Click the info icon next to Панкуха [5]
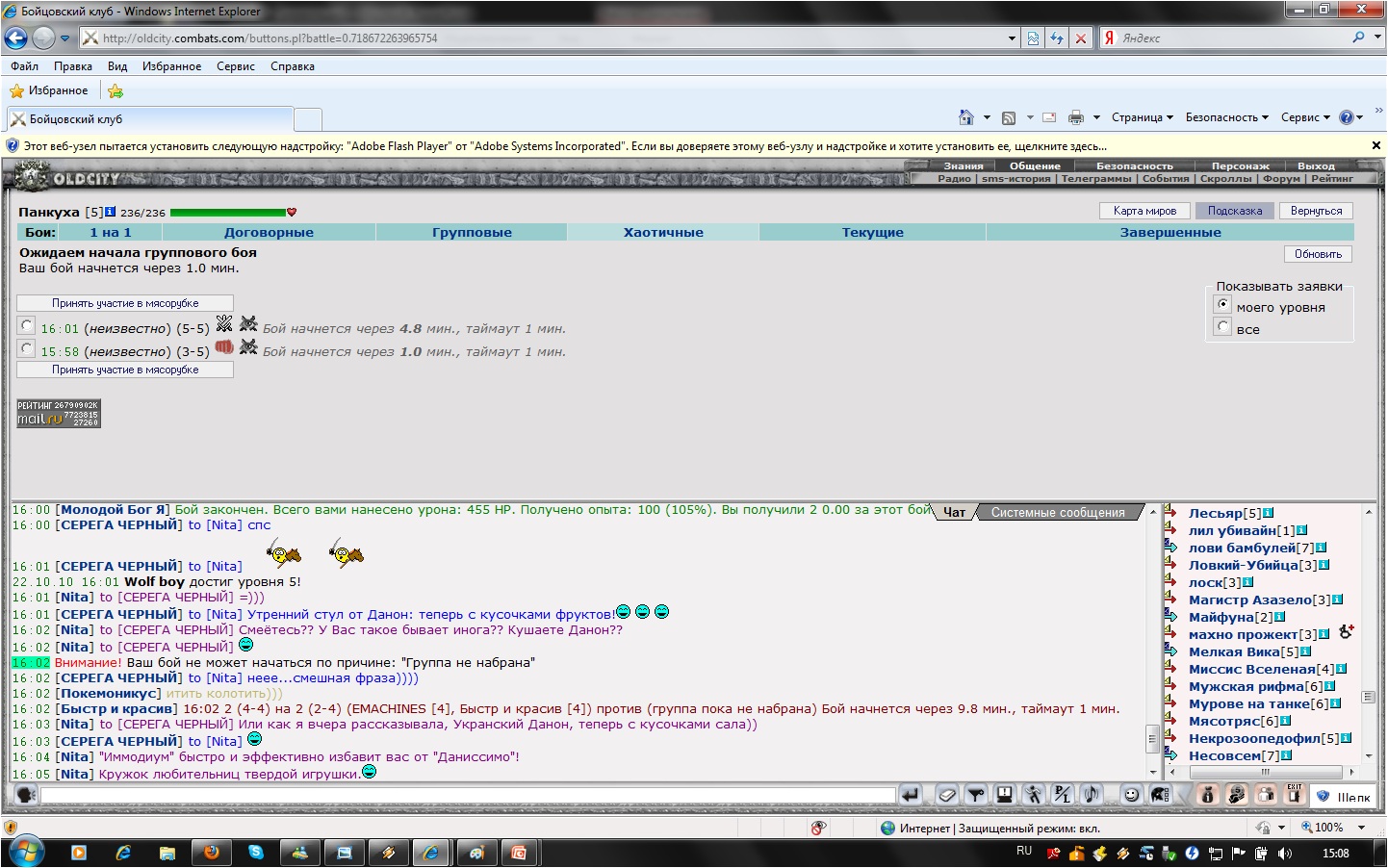The image size is (1388, 868). coord(111,212)
